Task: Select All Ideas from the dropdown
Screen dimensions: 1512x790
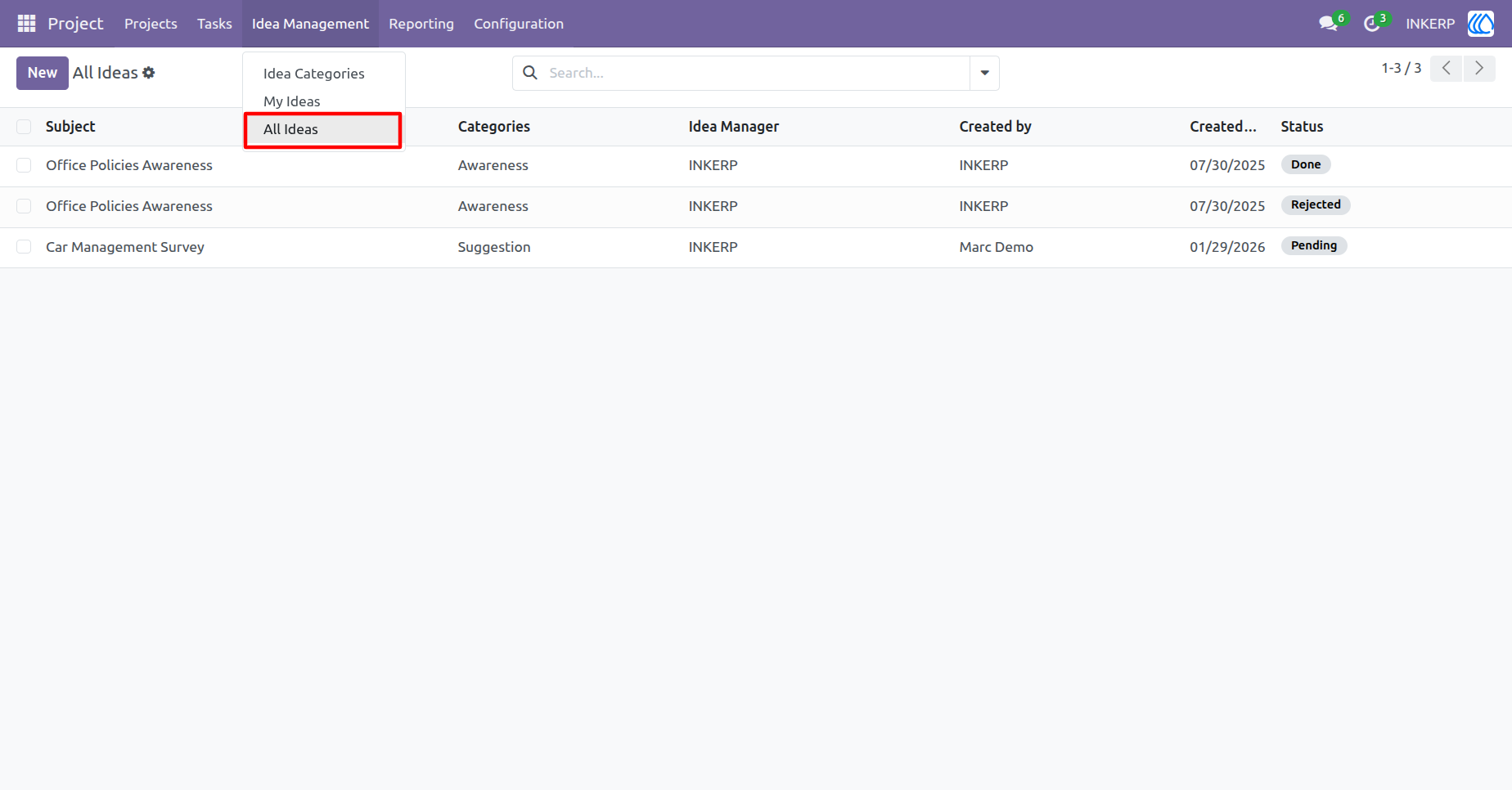Action: point(323,130)
